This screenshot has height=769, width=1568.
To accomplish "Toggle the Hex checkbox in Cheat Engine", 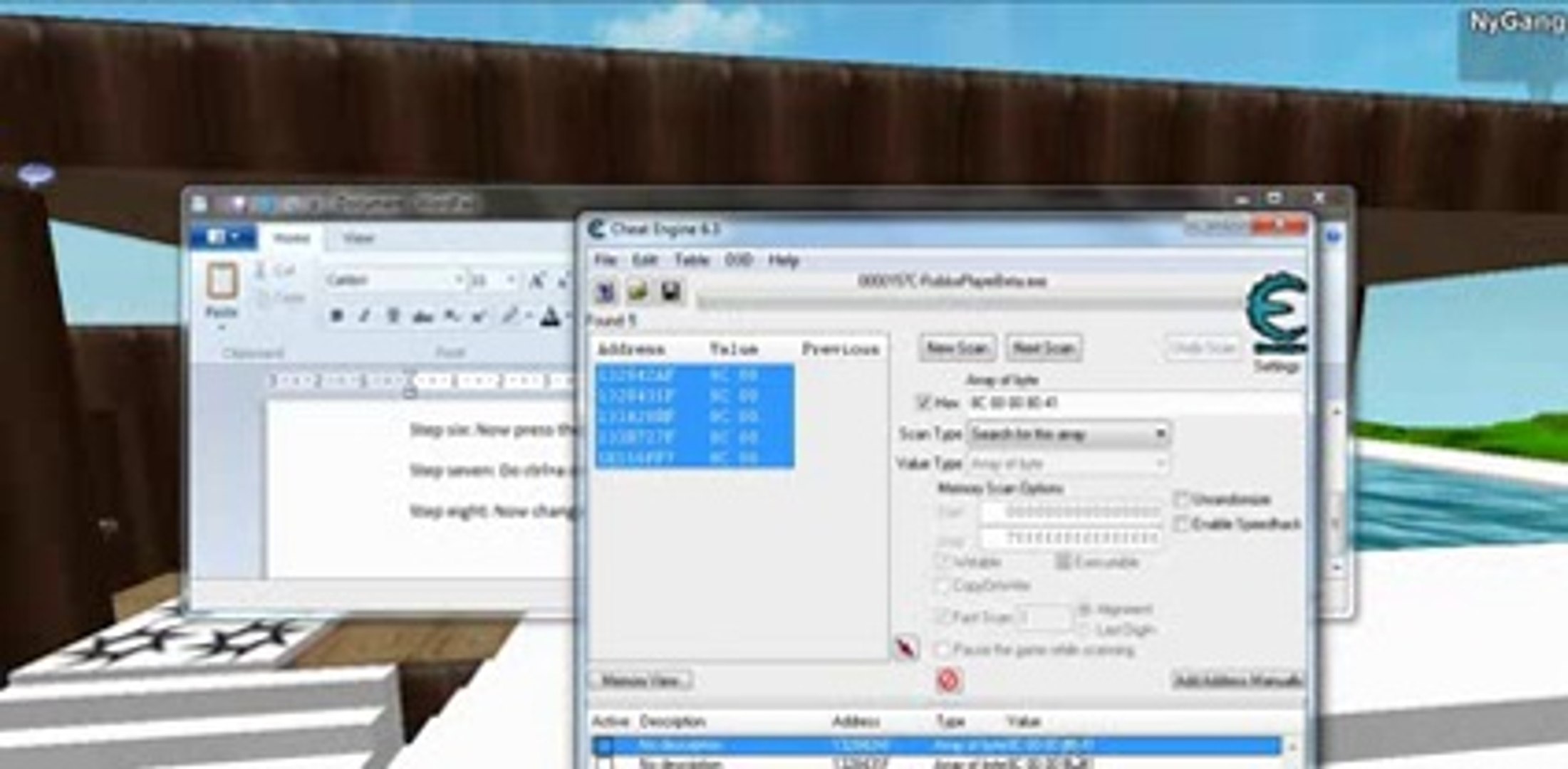I will (x=924, y=403).
